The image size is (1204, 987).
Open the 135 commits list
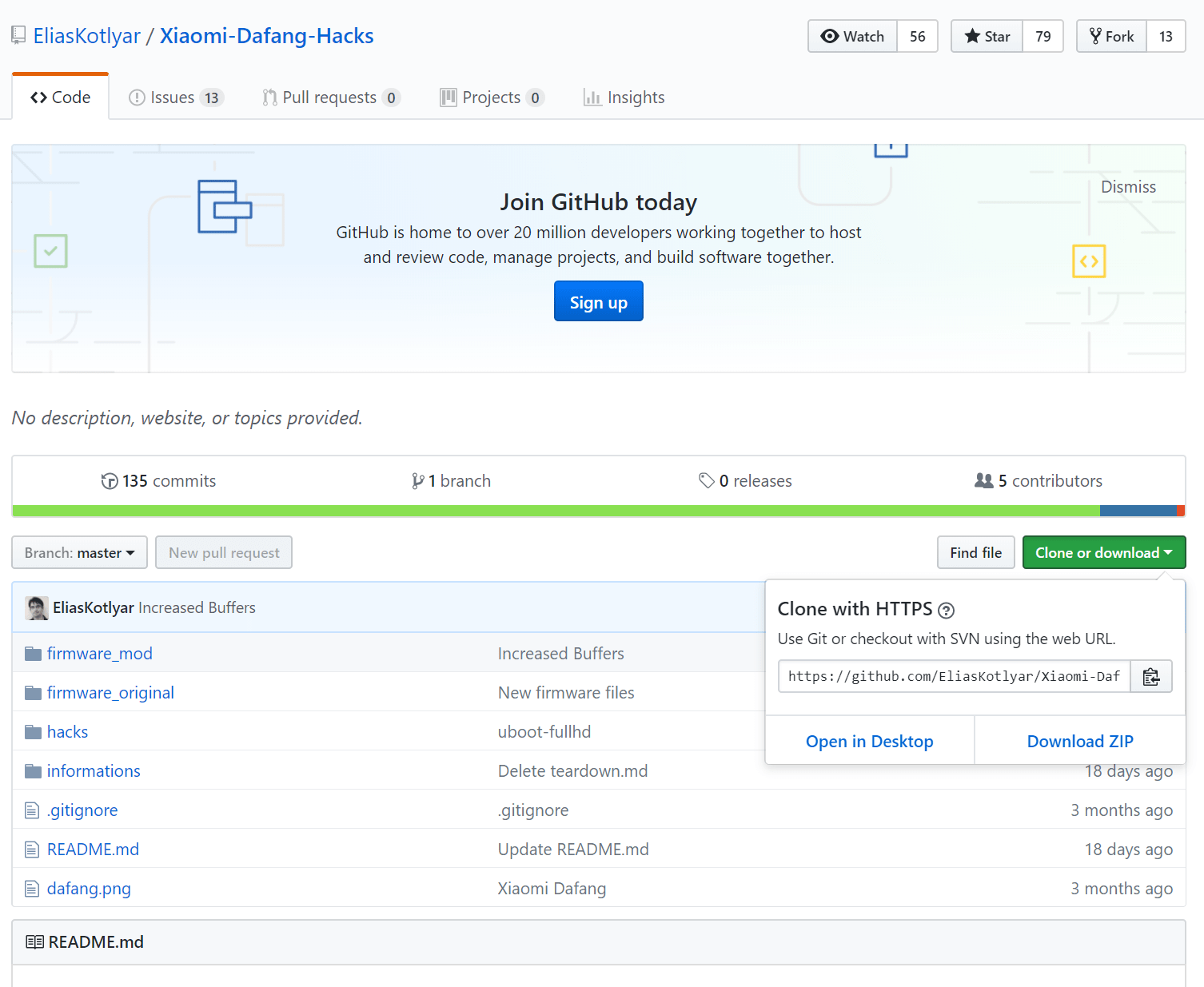(x=158, y=481)
